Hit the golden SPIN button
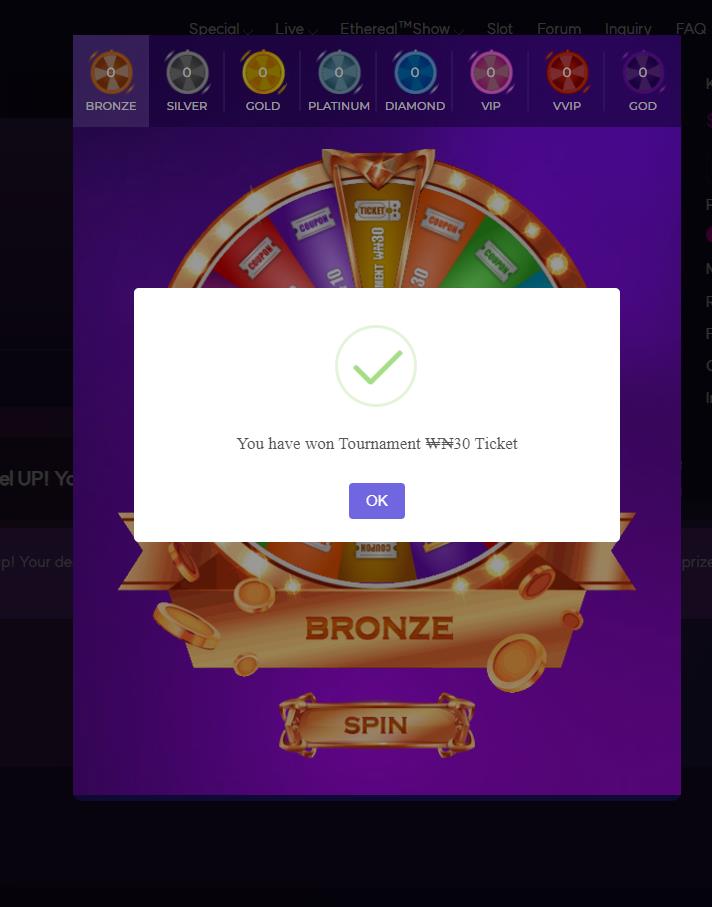The image size is (712, 907). (377, 725)
